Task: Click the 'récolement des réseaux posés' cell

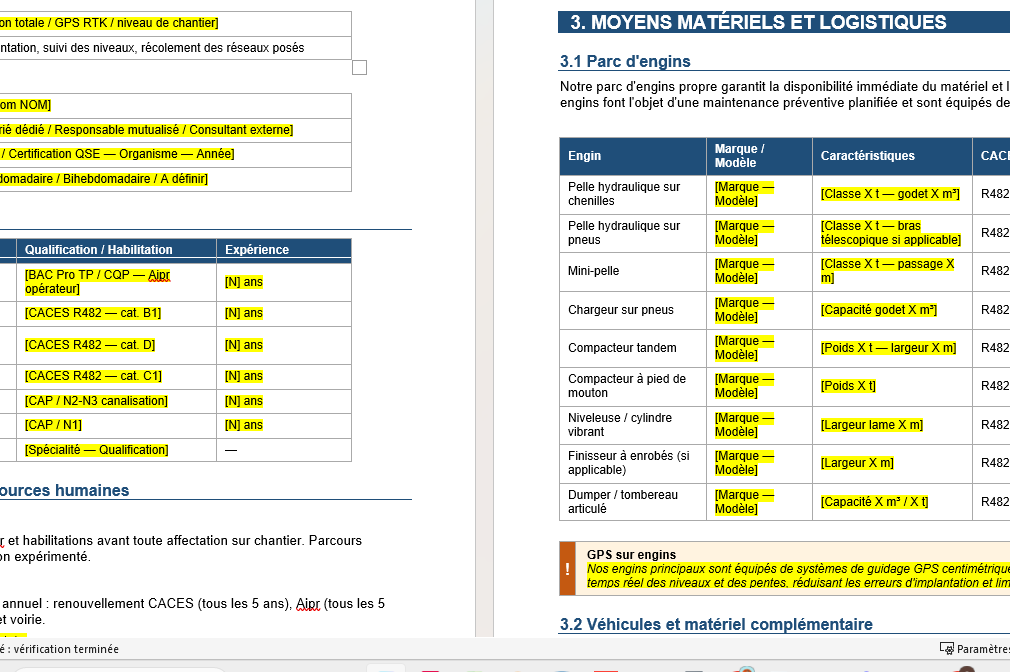Action: [x=175, y=48]
